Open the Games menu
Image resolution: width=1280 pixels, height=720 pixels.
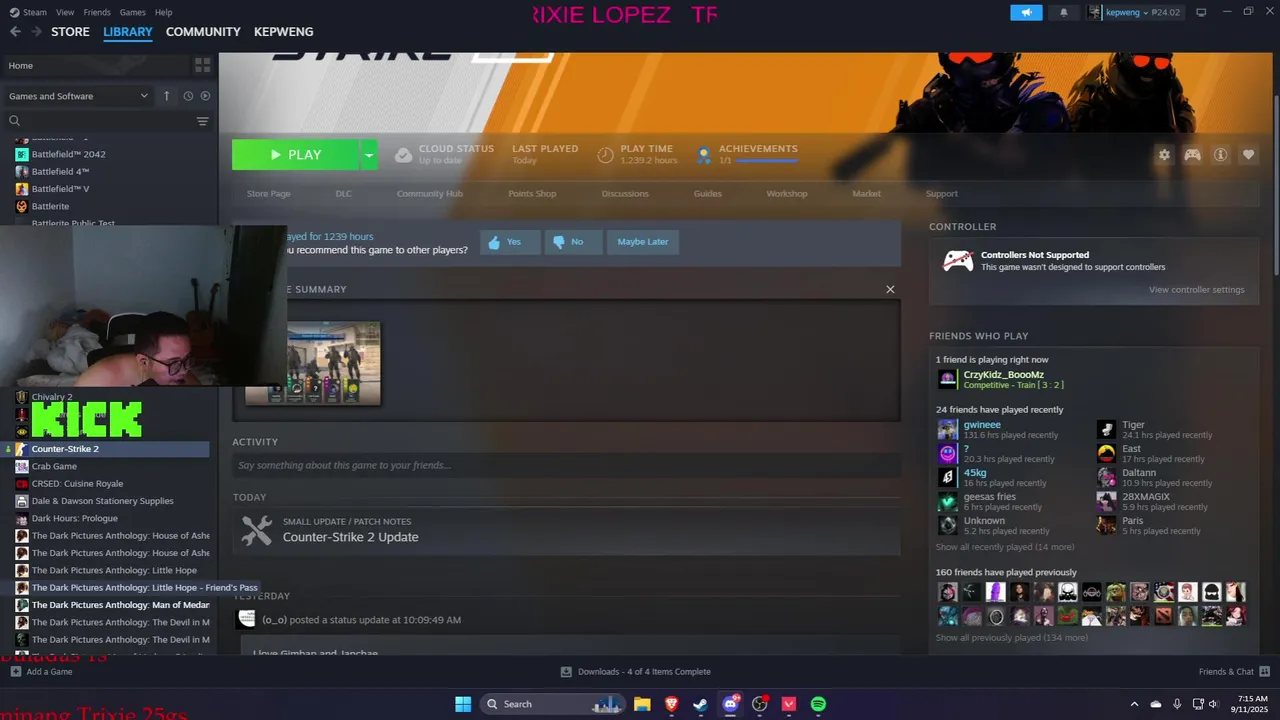click(x=132, y=12)
